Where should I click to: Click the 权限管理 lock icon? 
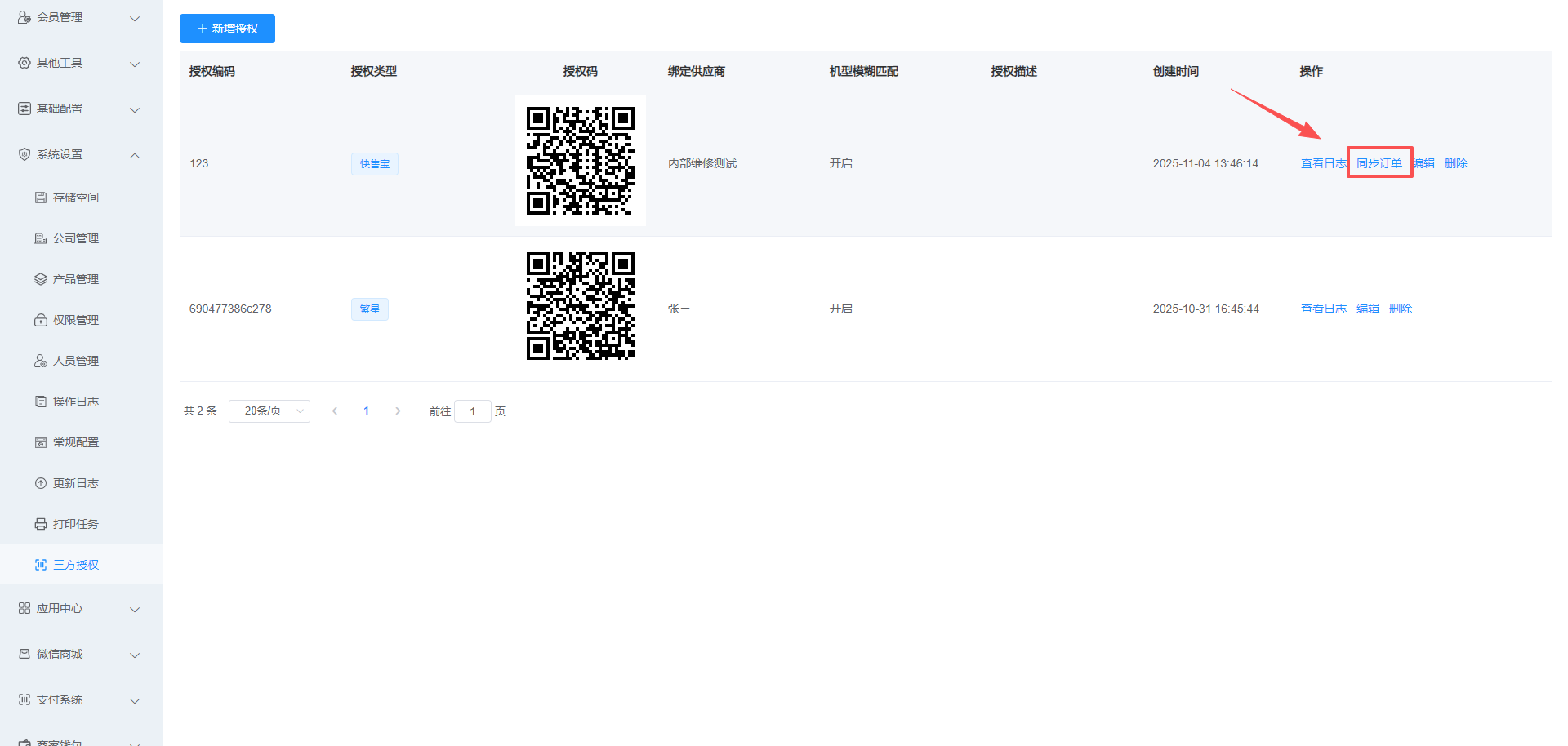tap(41, 320)
